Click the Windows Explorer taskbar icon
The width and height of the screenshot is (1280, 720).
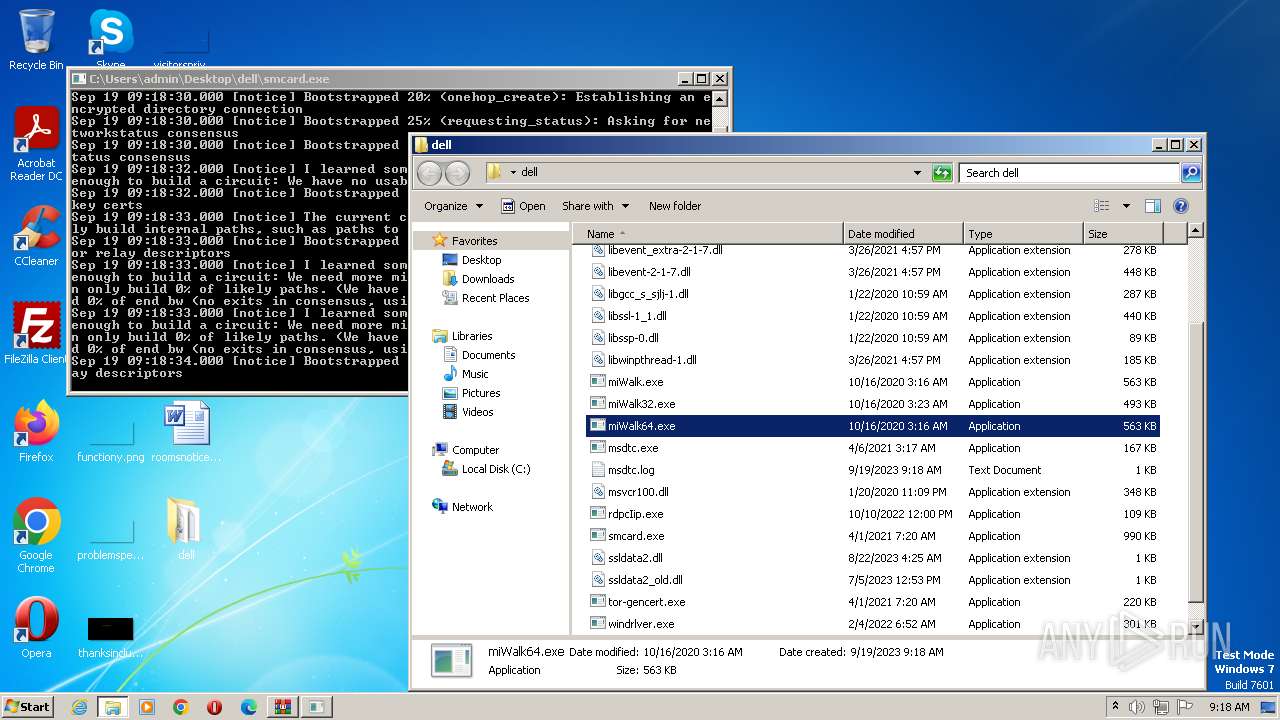pos(113,707)
